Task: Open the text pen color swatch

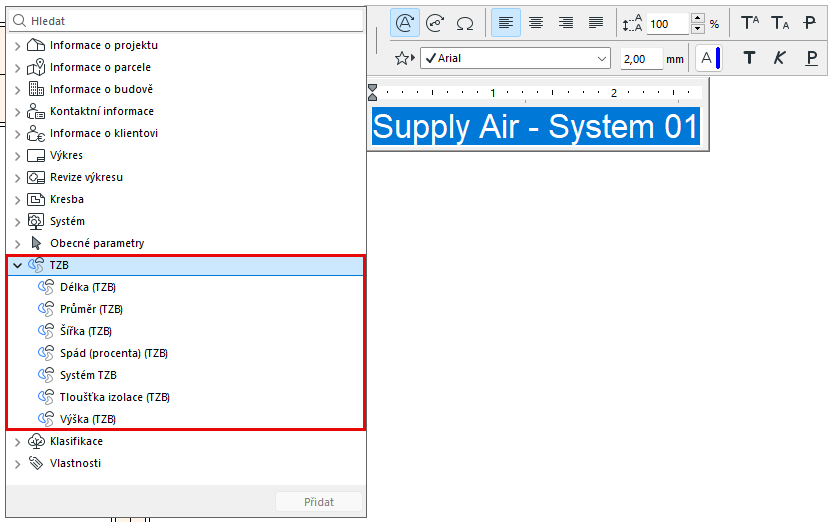Action: 709,58
